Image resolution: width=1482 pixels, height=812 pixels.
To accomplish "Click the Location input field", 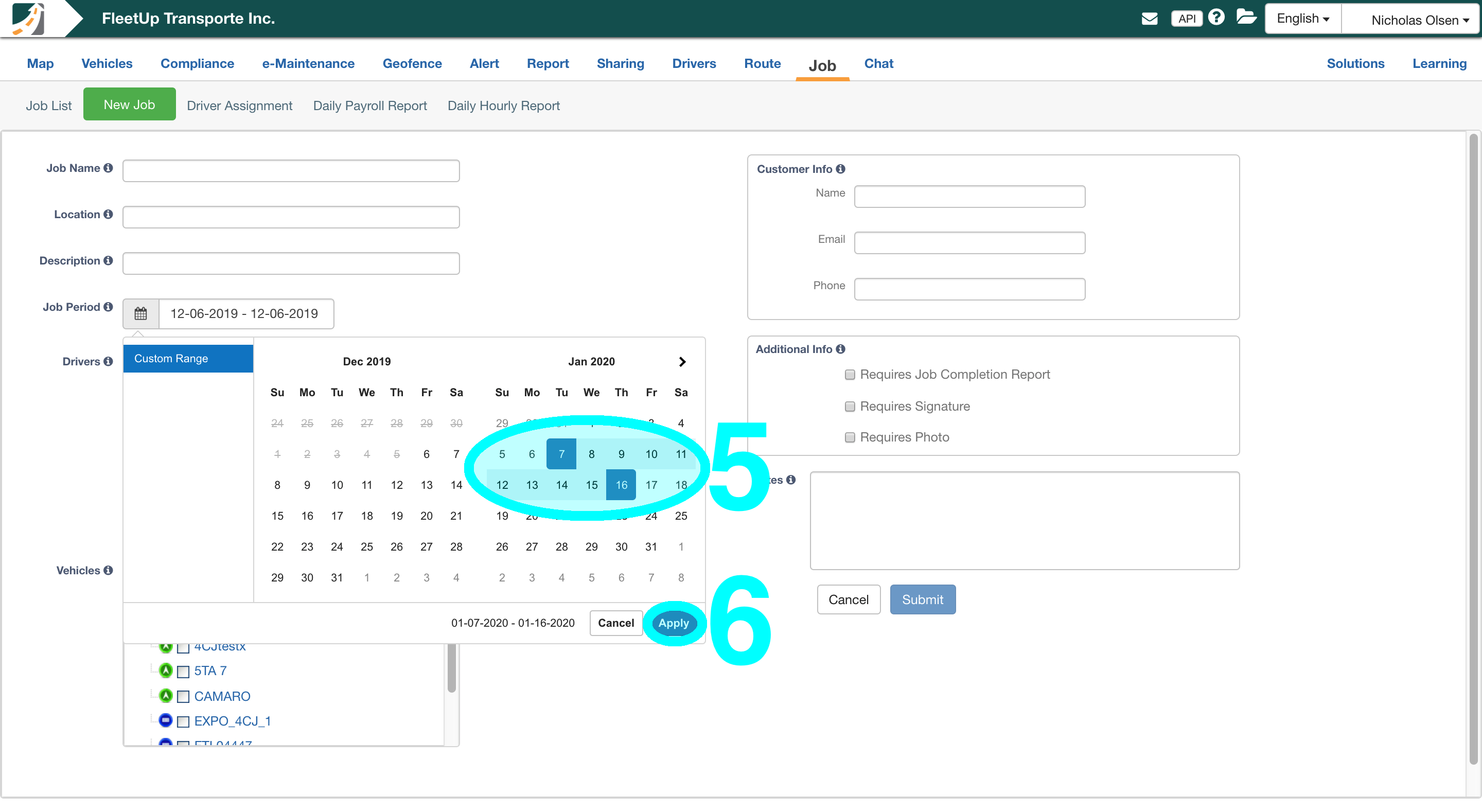I will [291, 217].
